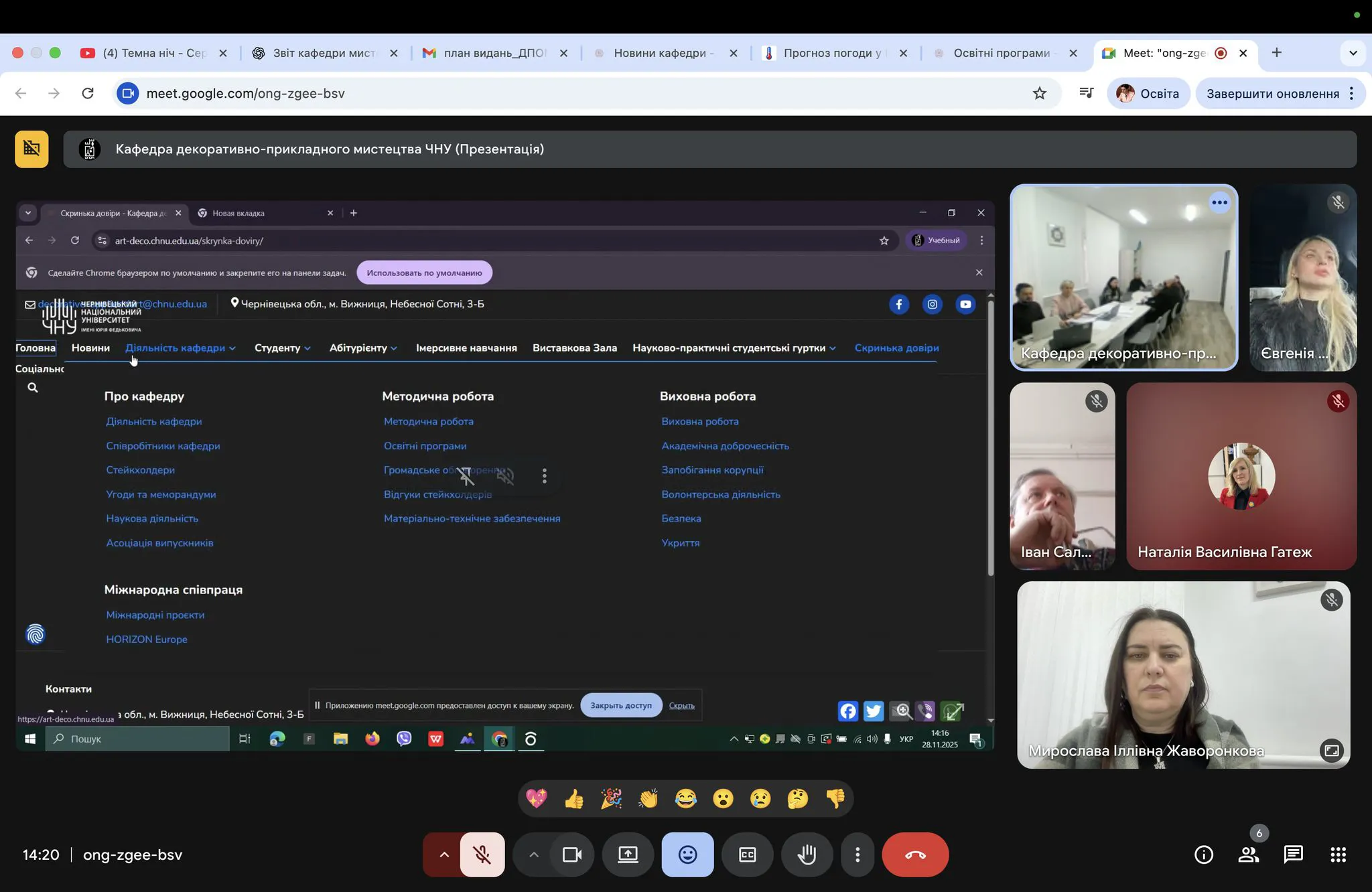Unmute the microphone toggle
This screenshot has width=1372, height=892.
(x=482, y=854)
